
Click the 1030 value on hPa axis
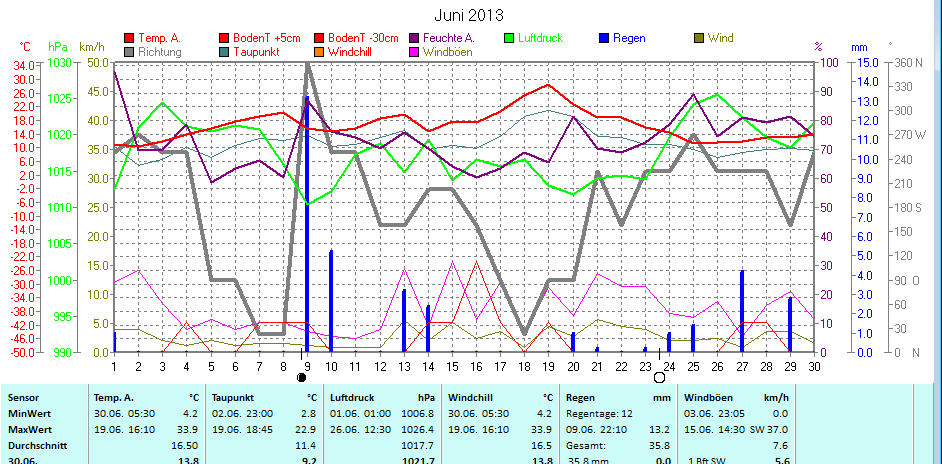(x=59, y=63)
